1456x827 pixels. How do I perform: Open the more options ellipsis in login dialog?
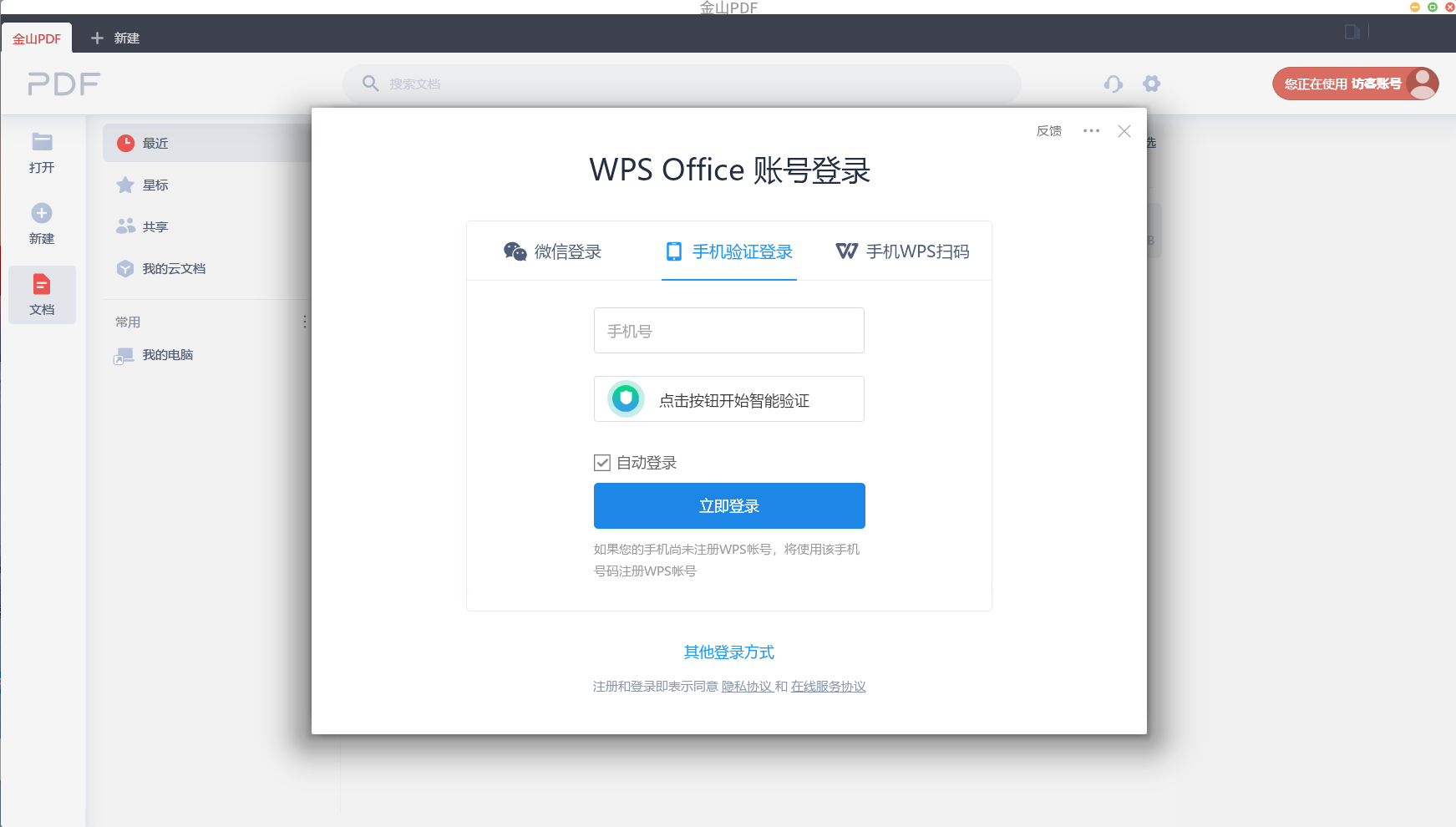(1092, 130)
